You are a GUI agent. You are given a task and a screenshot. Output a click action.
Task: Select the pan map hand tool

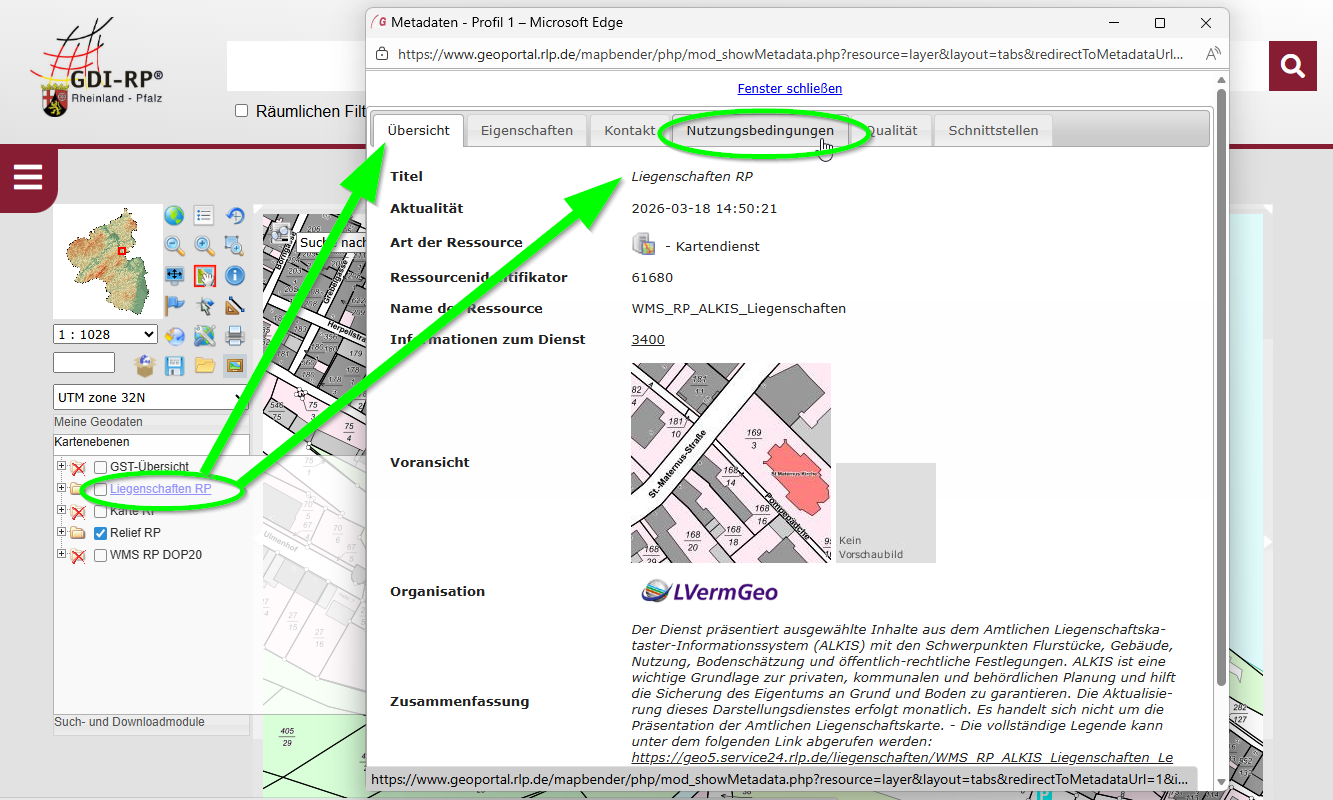pyautogui.click(x=204, y=276)
